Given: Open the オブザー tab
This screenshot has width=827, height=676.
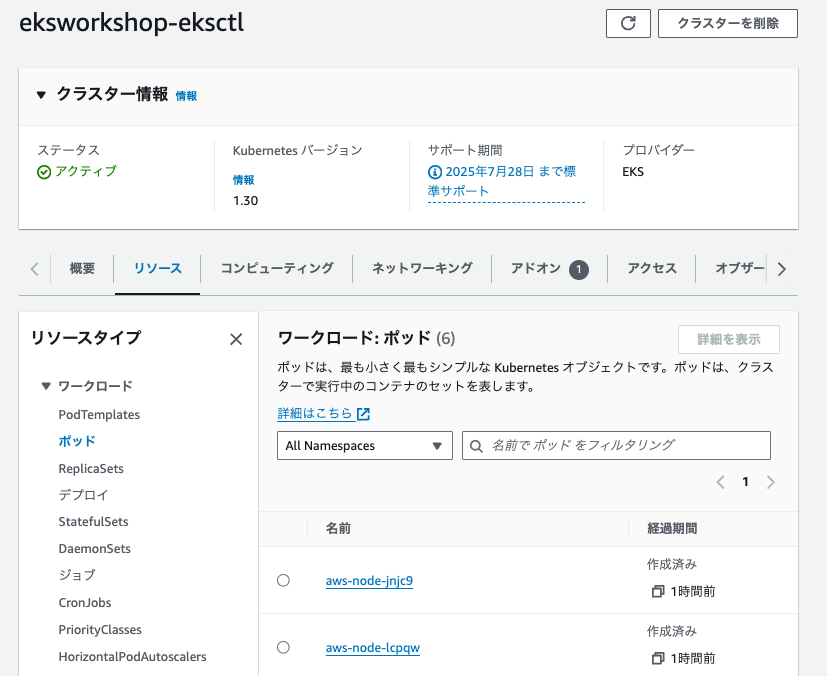Looking at the screenshot, I should pyautogui.click(x=739, y=268).
